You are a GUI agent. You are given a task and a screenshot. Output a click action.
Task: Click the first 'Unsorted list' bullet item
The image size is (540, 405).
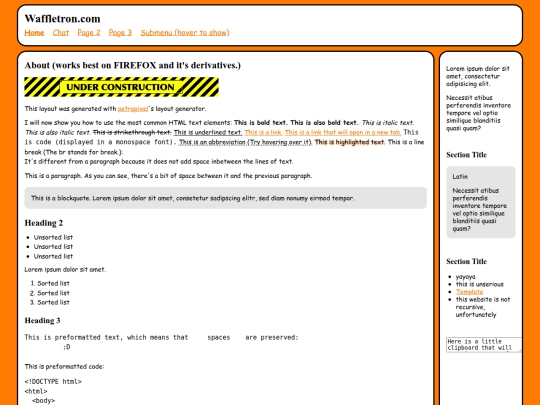(53, 237)
